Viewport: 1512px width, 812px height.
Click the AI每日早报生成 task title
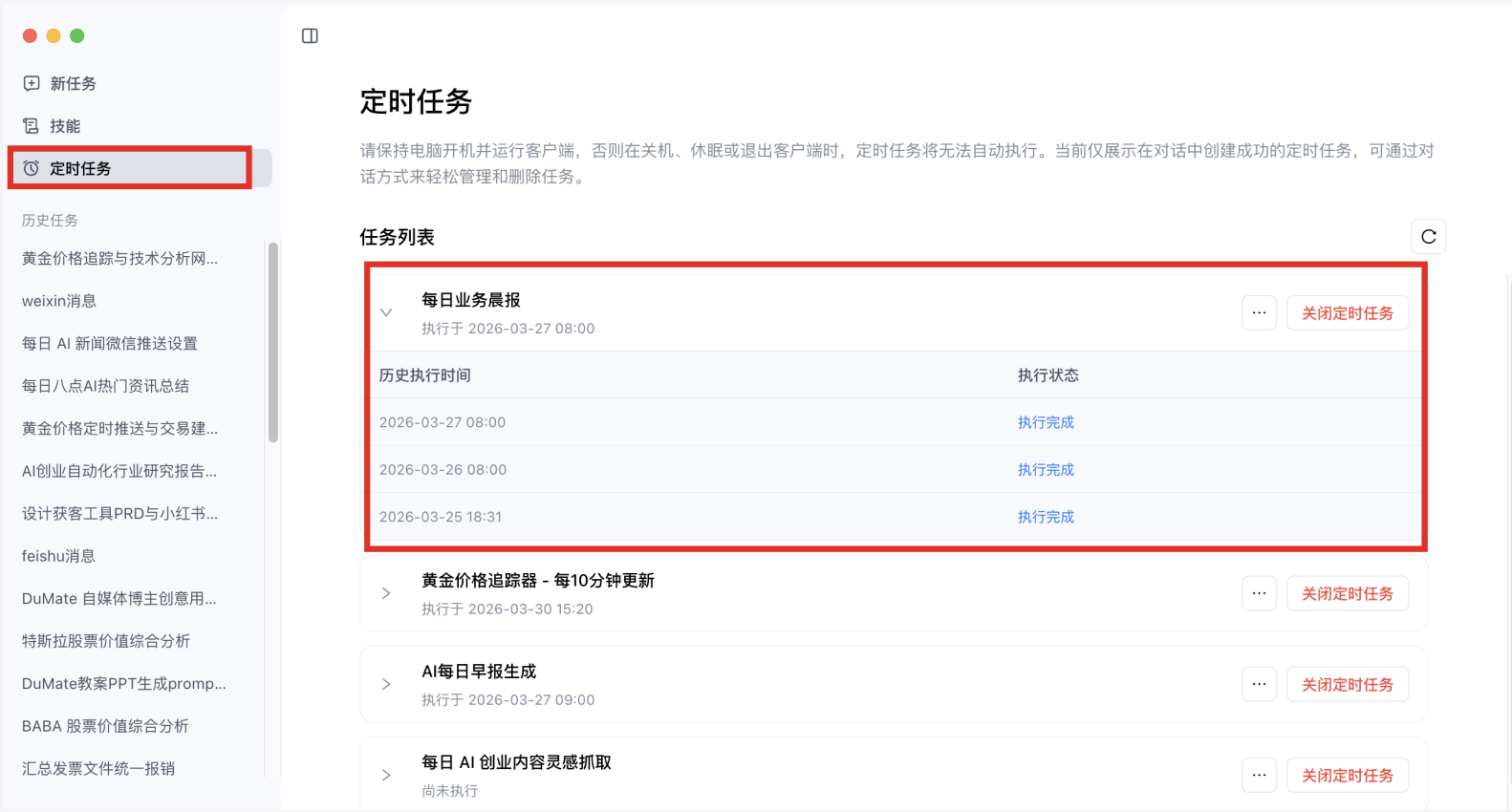[x=479, y=672]
